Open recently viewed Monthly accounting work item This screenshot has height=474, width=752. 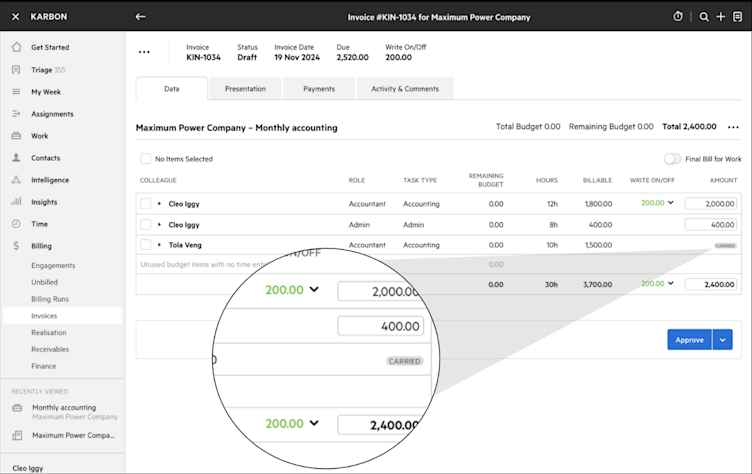[64, 412]
